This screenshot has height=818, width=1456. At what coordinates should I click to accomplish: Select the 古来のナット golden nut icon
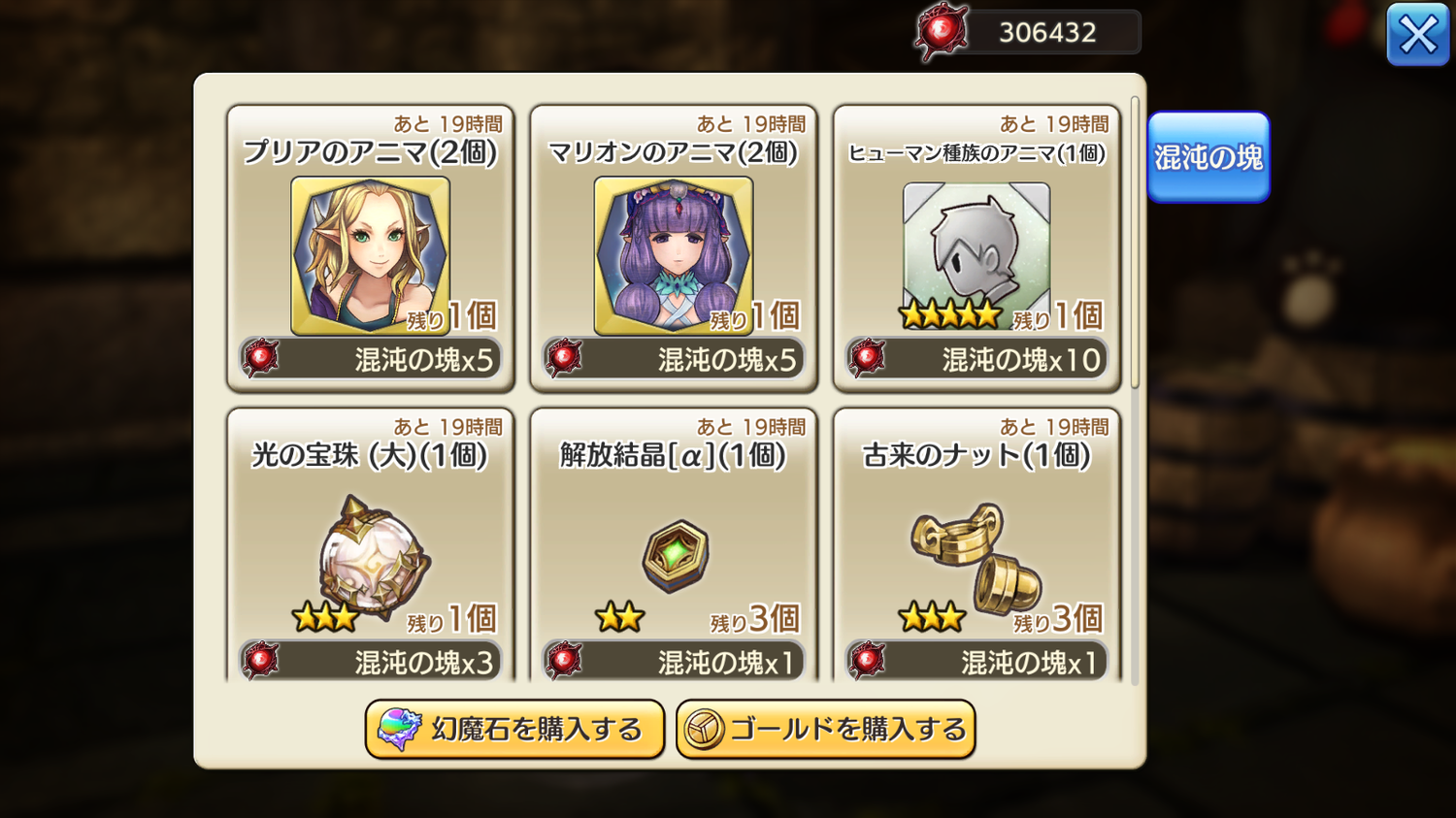(976, 558)
